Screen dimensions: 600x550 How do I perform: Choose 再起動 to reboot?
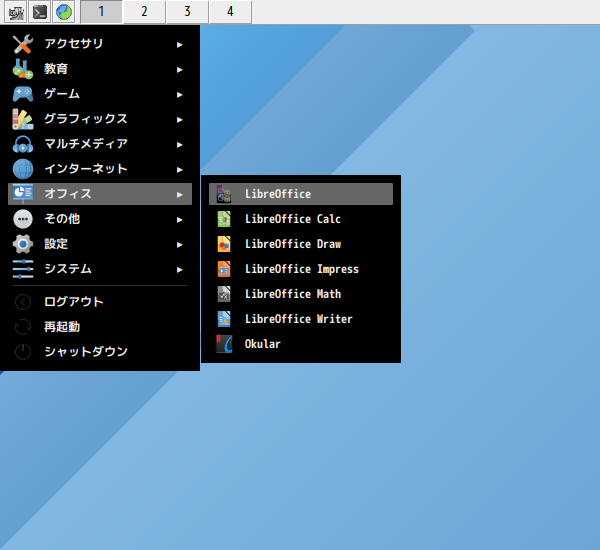click(x=100, y=327)
